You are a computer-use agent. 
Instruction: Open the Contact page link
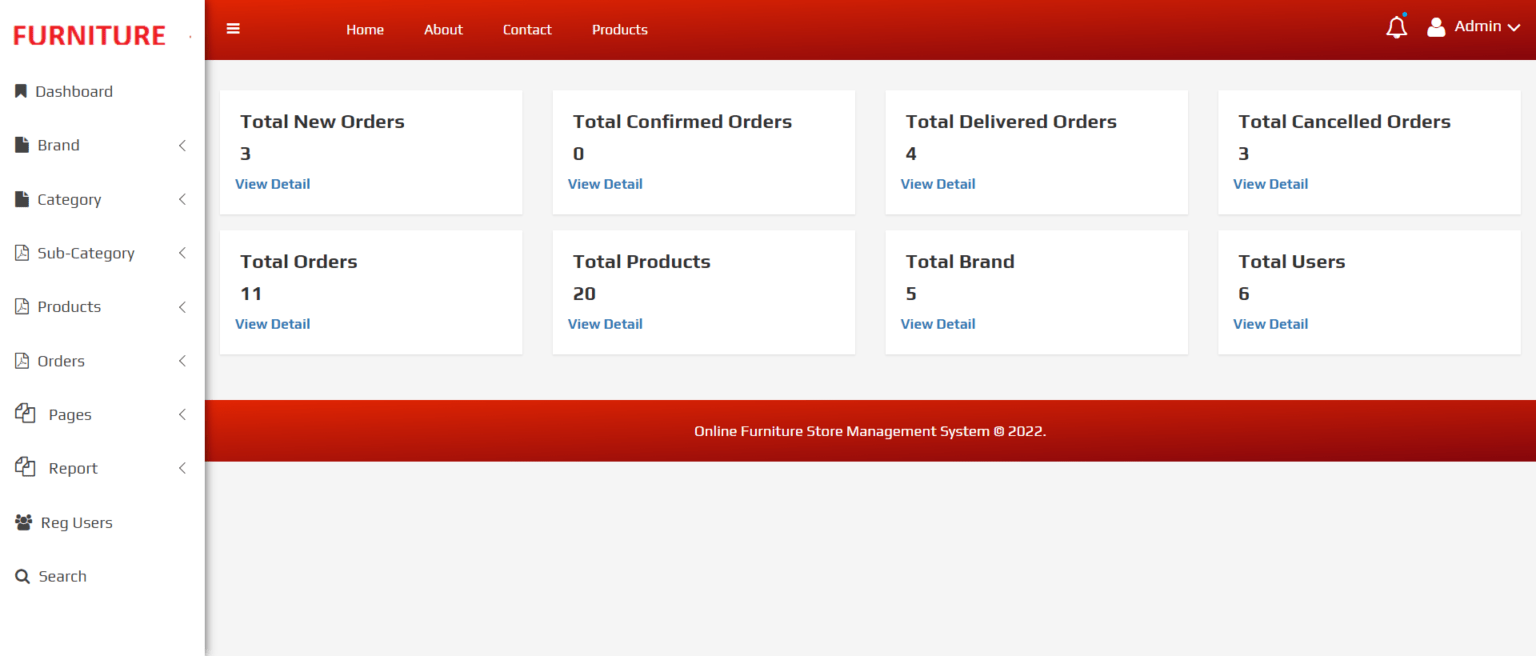tap(527, 29)
